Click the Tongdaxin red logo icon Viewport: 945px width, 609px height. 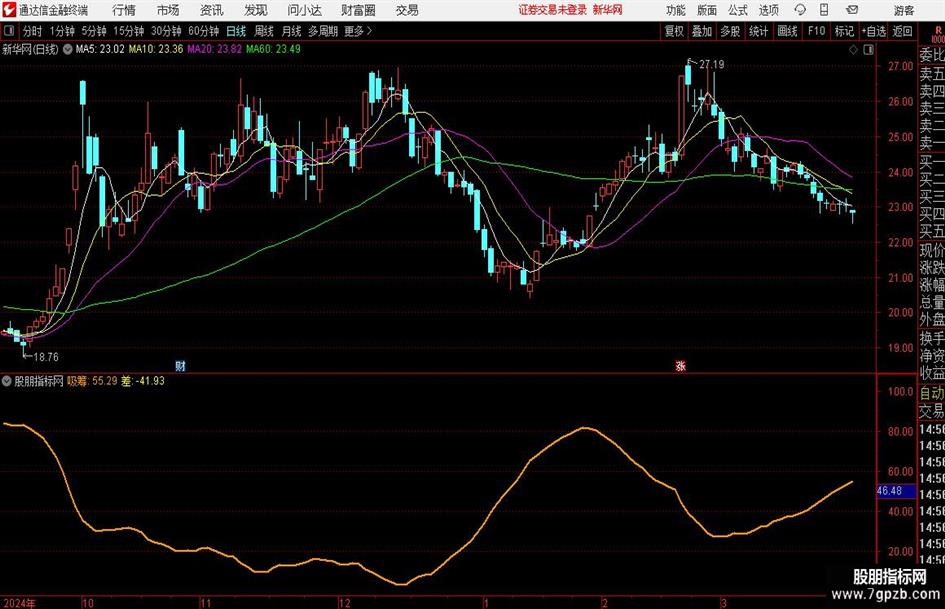(x=9, y=10)
